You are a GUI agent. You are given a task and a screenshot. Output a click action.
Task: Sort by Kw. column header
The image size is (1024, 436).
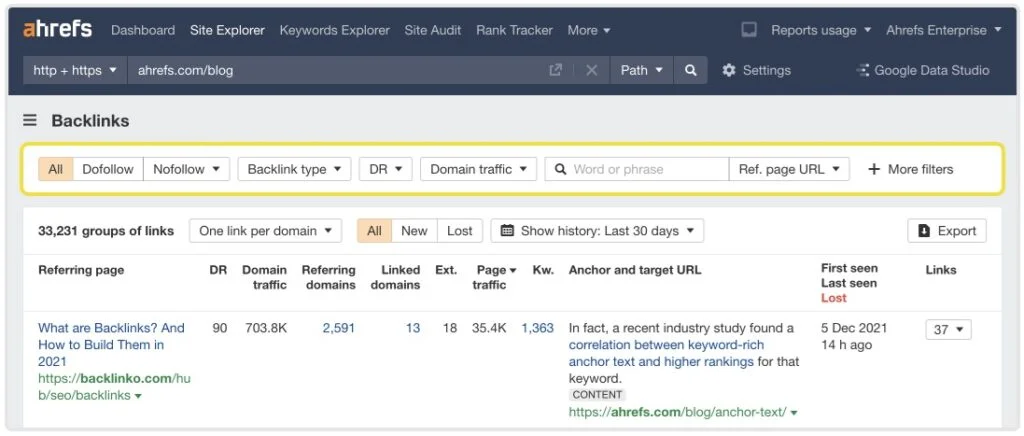point(543,270)
